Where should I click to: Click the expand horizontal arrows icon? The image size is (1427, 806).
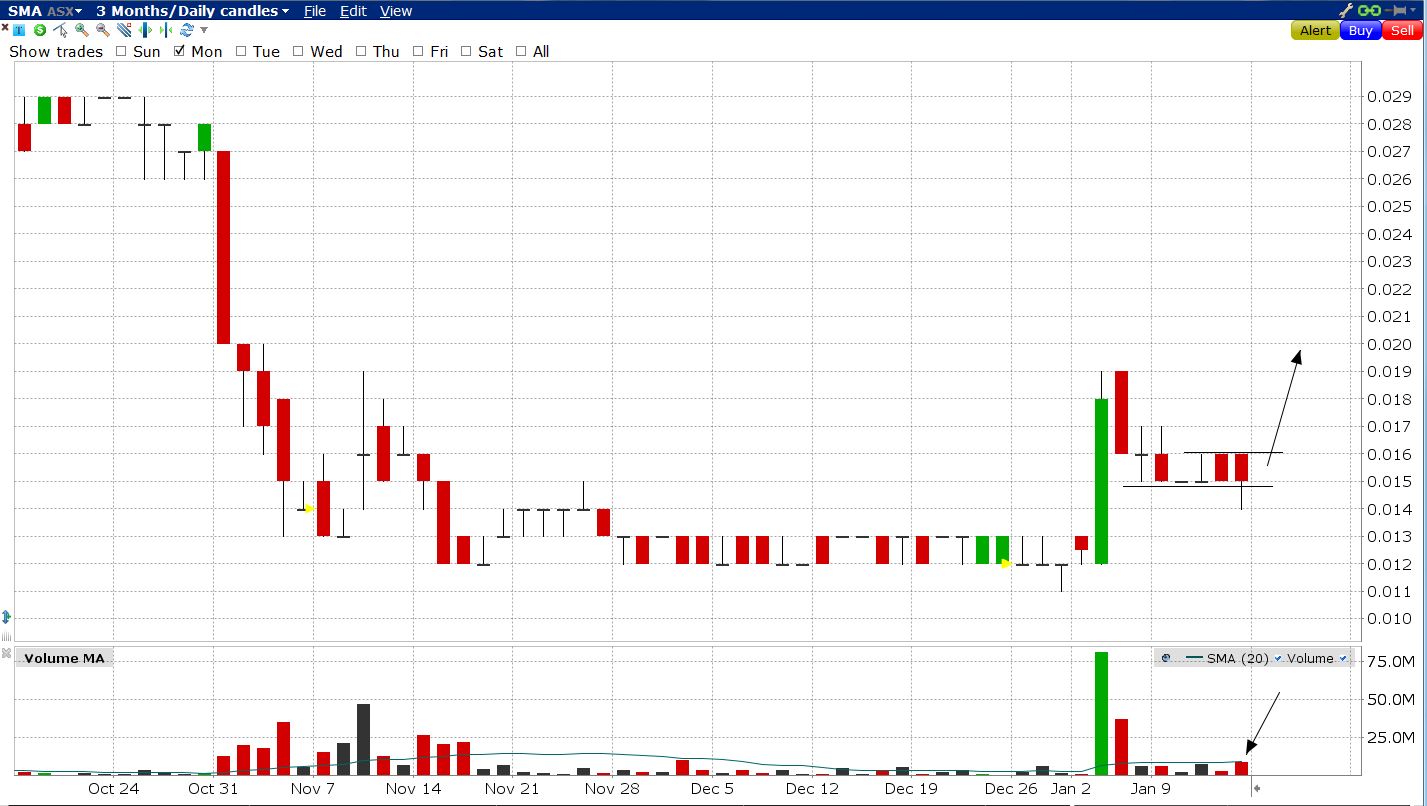tap(145, 30)
